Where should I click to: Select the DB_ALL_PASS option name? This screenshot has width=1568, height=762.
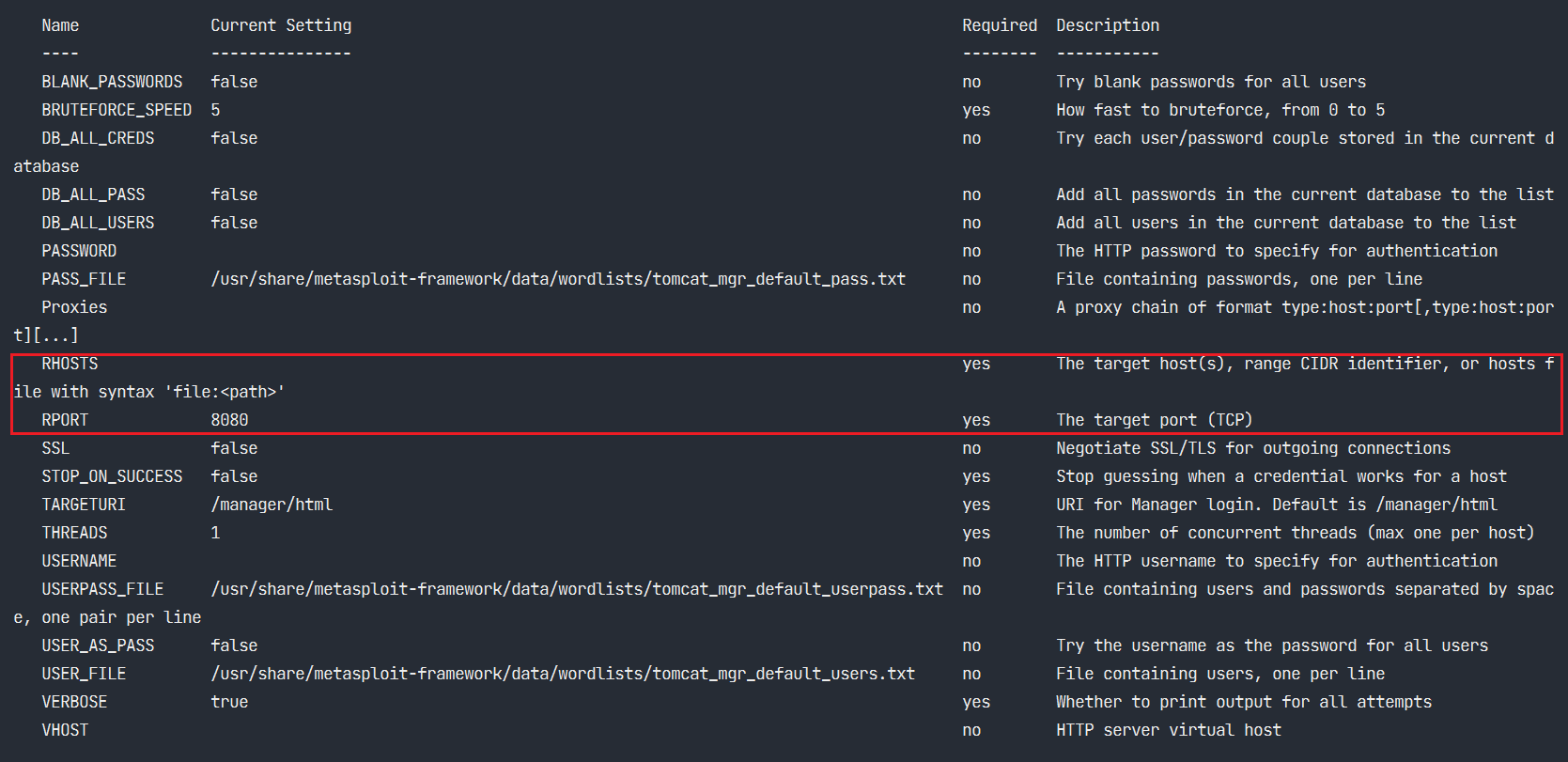click(93, 194)
